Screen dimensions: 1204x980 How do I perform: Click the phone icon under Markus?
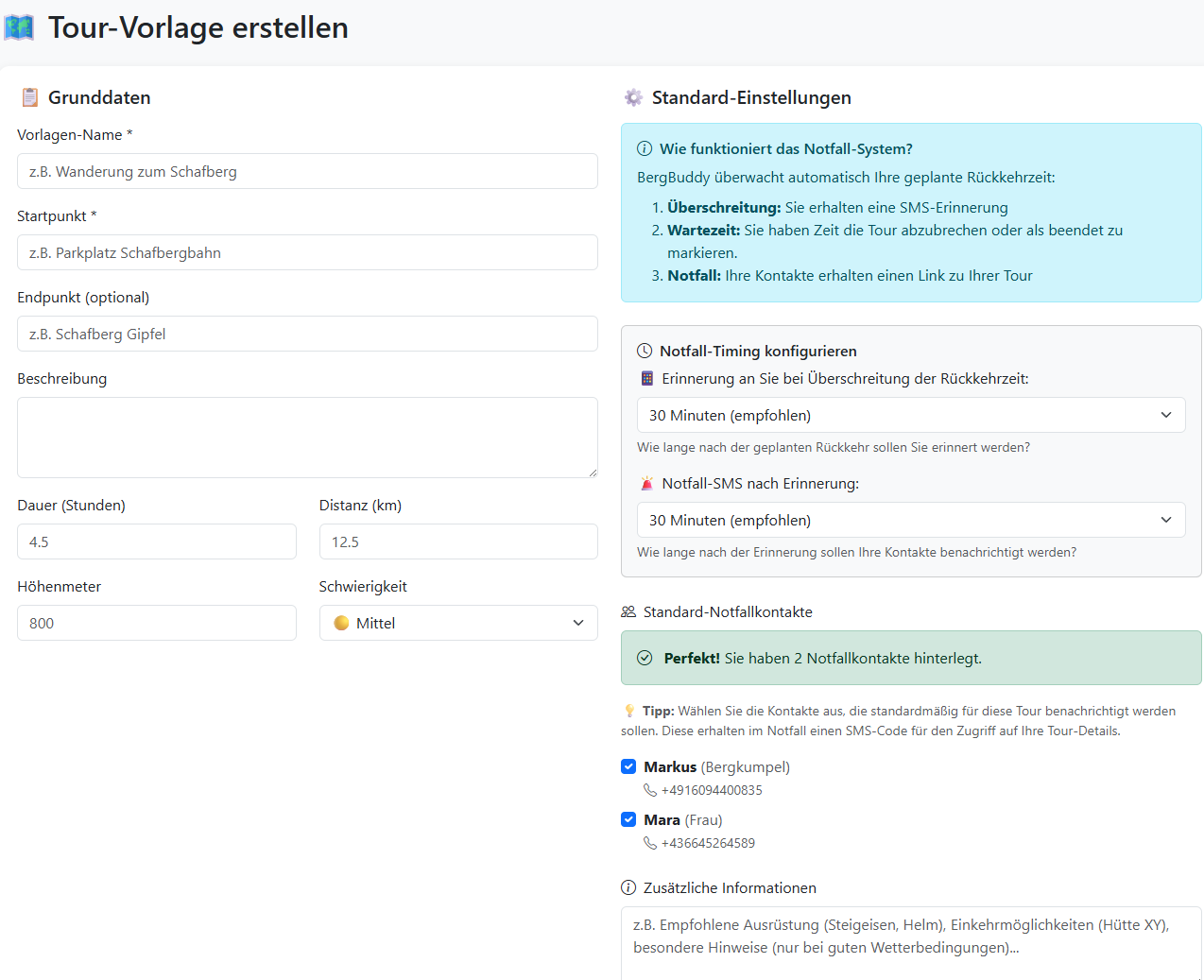[650, 790]
